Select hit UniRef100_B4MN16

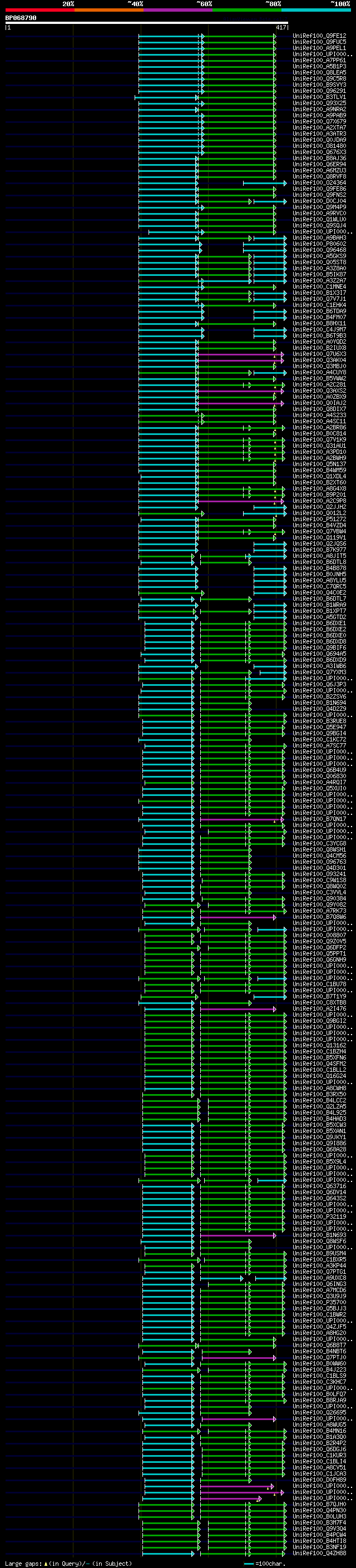tap(319, 1431)
